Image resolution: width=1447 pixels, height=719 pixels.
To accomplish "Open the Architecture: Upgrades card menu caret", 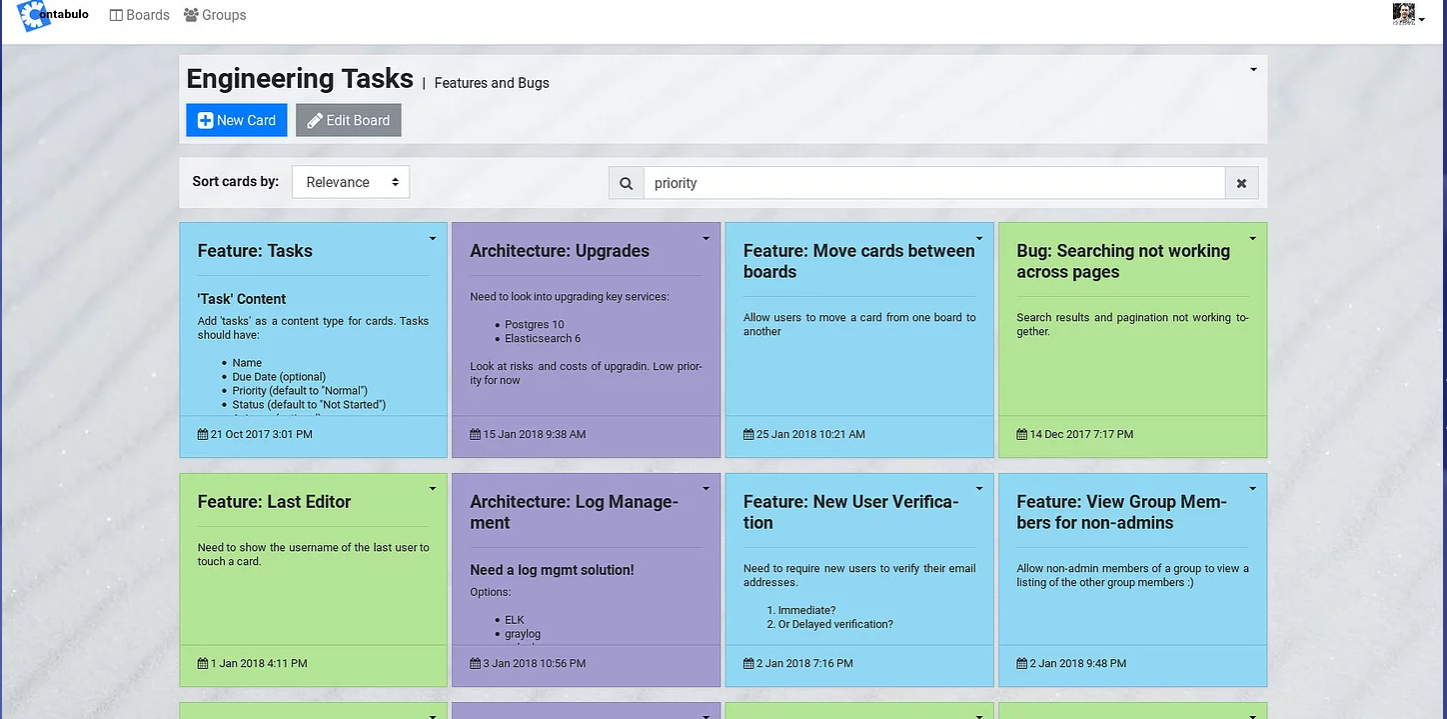I will (706, 239).
